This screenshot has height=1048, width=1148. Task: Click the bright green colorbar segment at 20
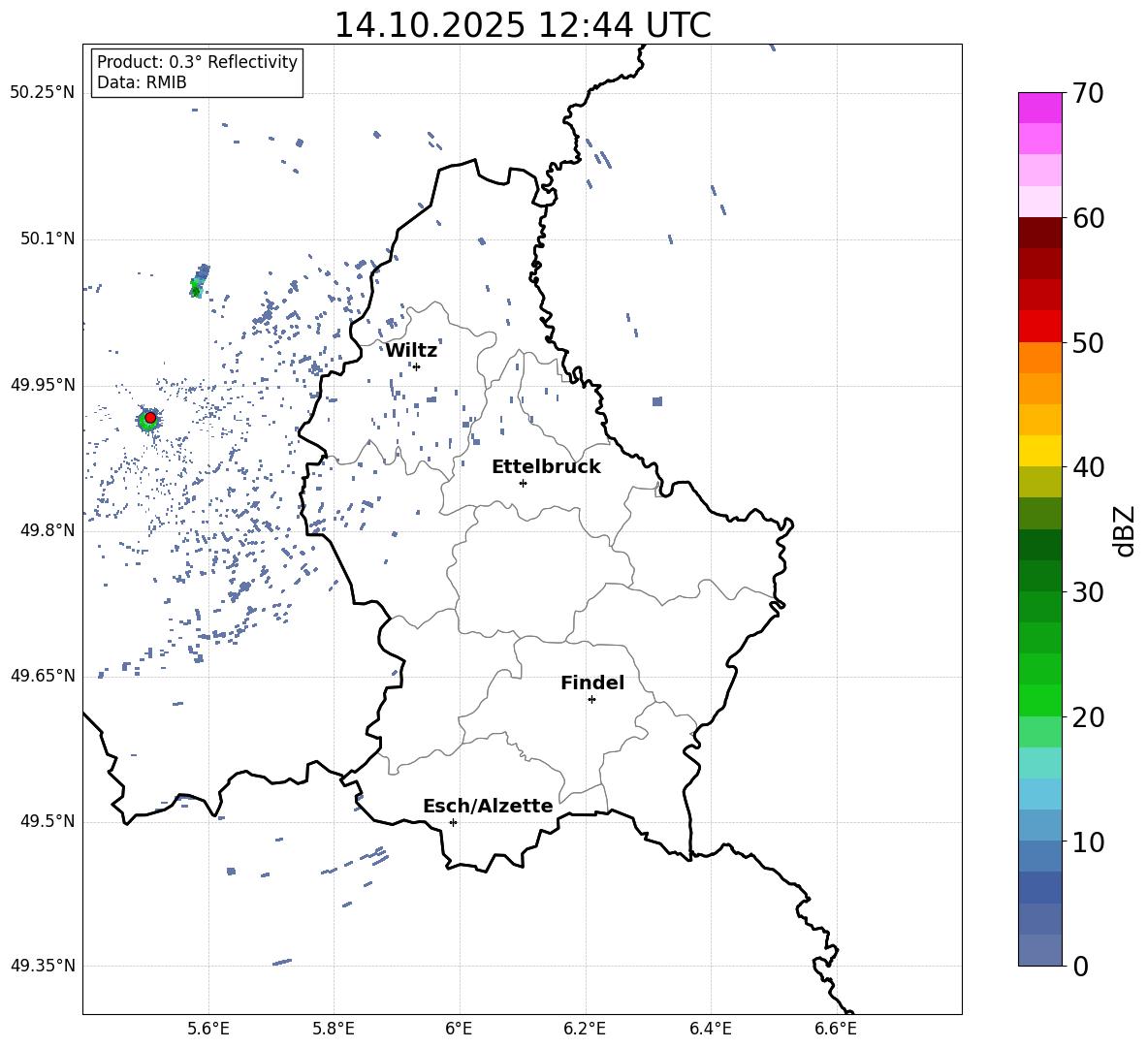click(1040, 701)
